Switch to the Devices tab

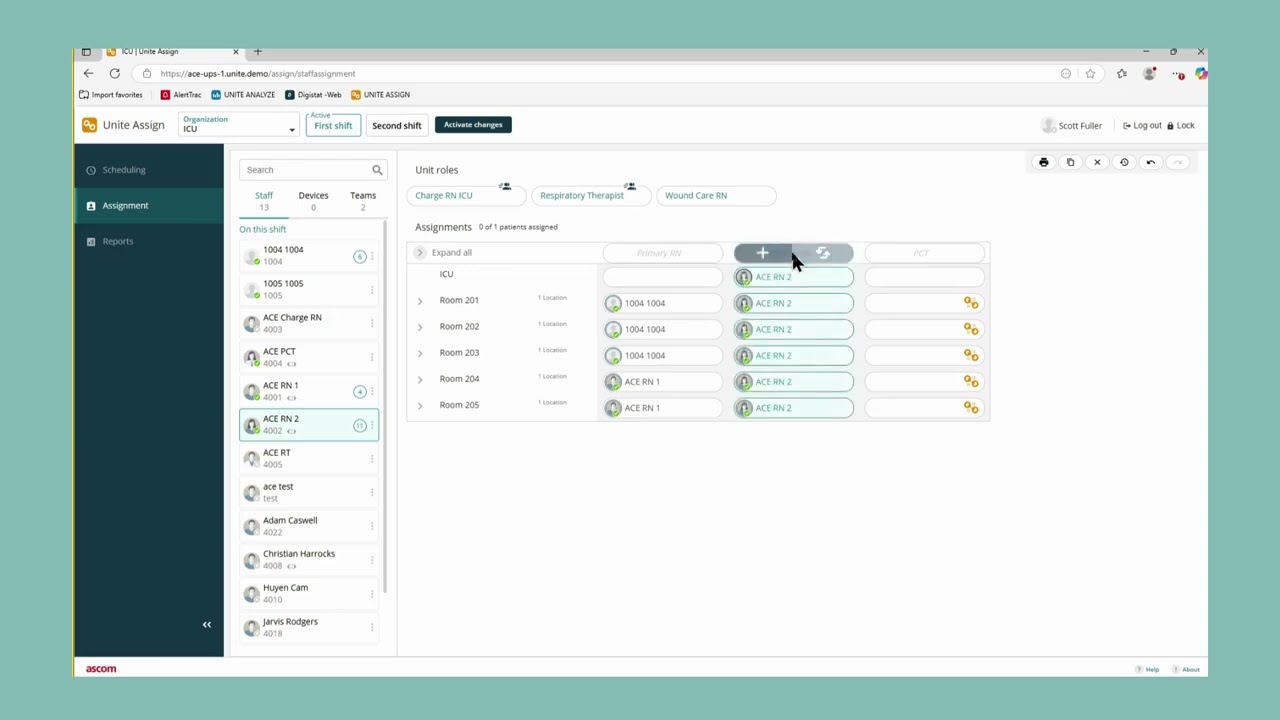(x=313, y=200)
